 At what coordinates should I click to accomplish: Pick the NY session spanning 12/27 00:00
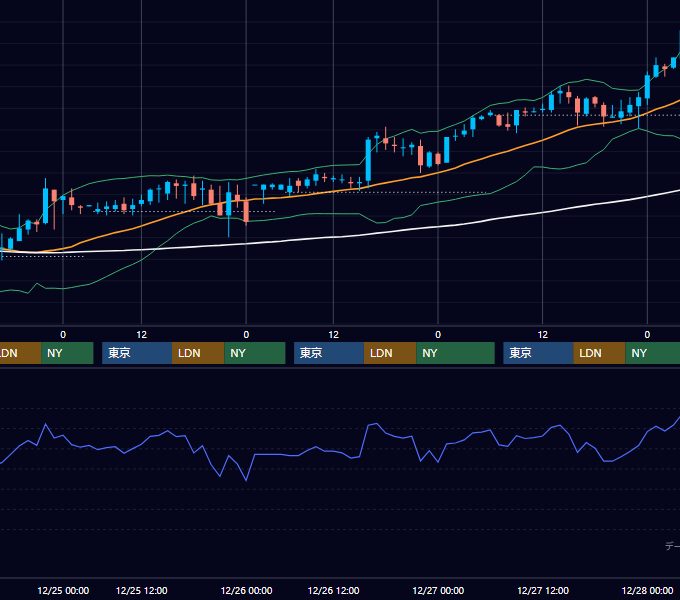[x=455, y=353]
